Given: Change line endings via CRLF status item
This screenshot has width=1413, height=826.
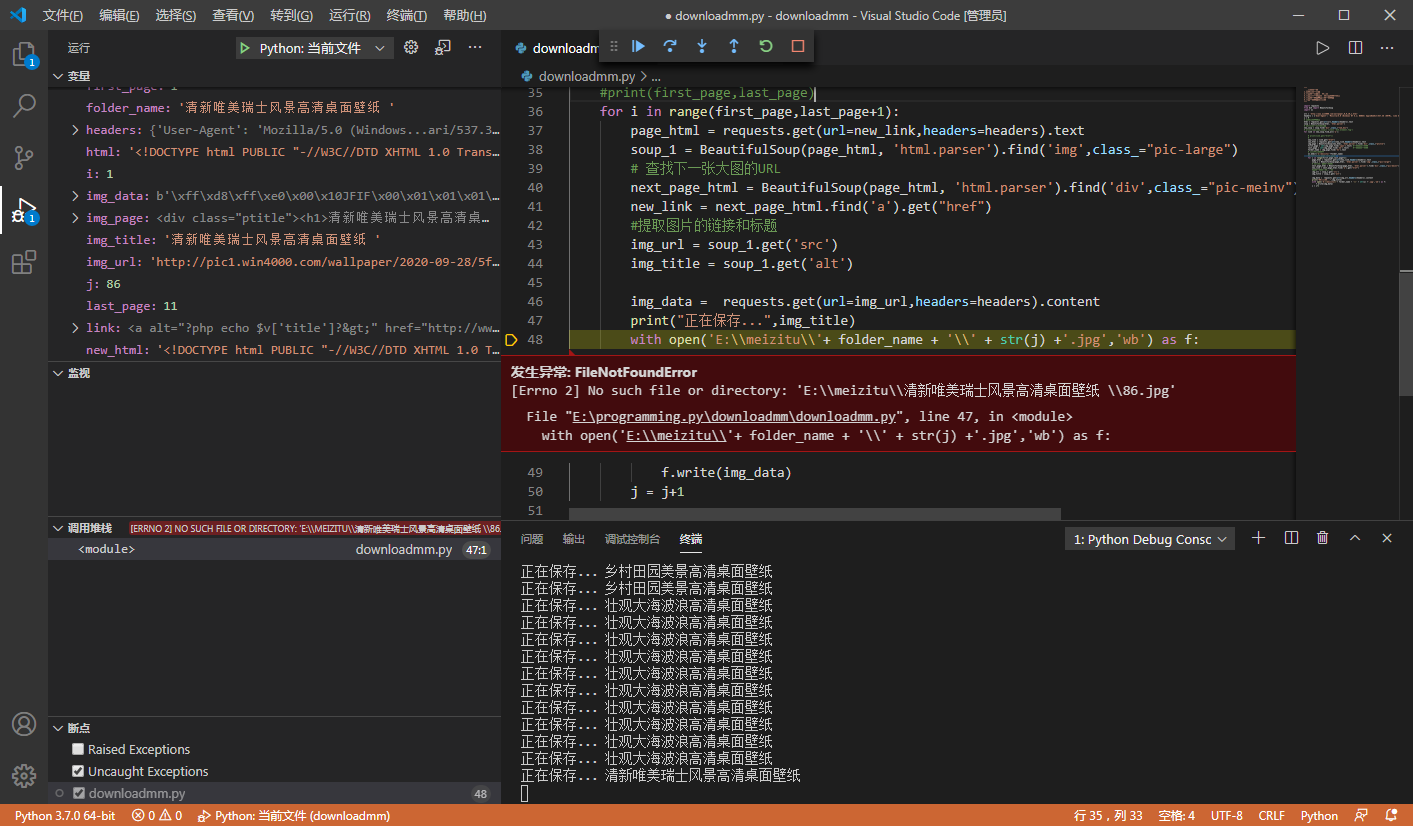Looking at the screenshot, I should coord(1272,815).
